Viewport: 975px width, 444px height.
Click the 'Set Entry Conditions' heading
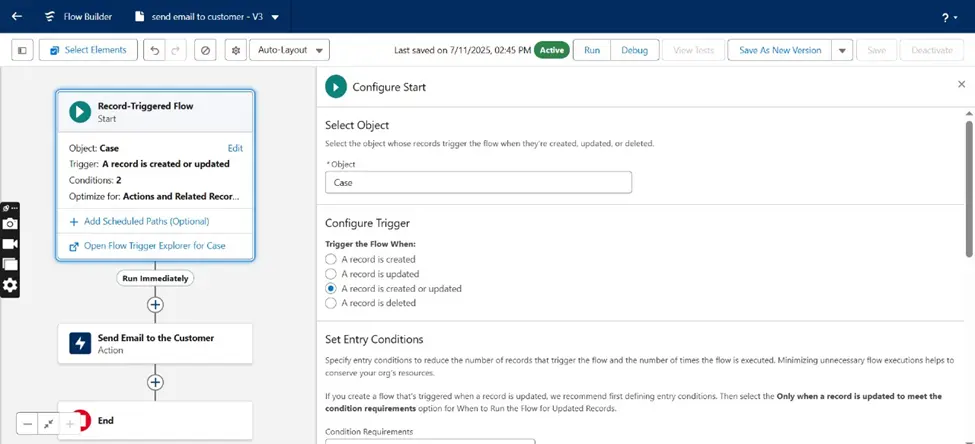coord(374,340)
